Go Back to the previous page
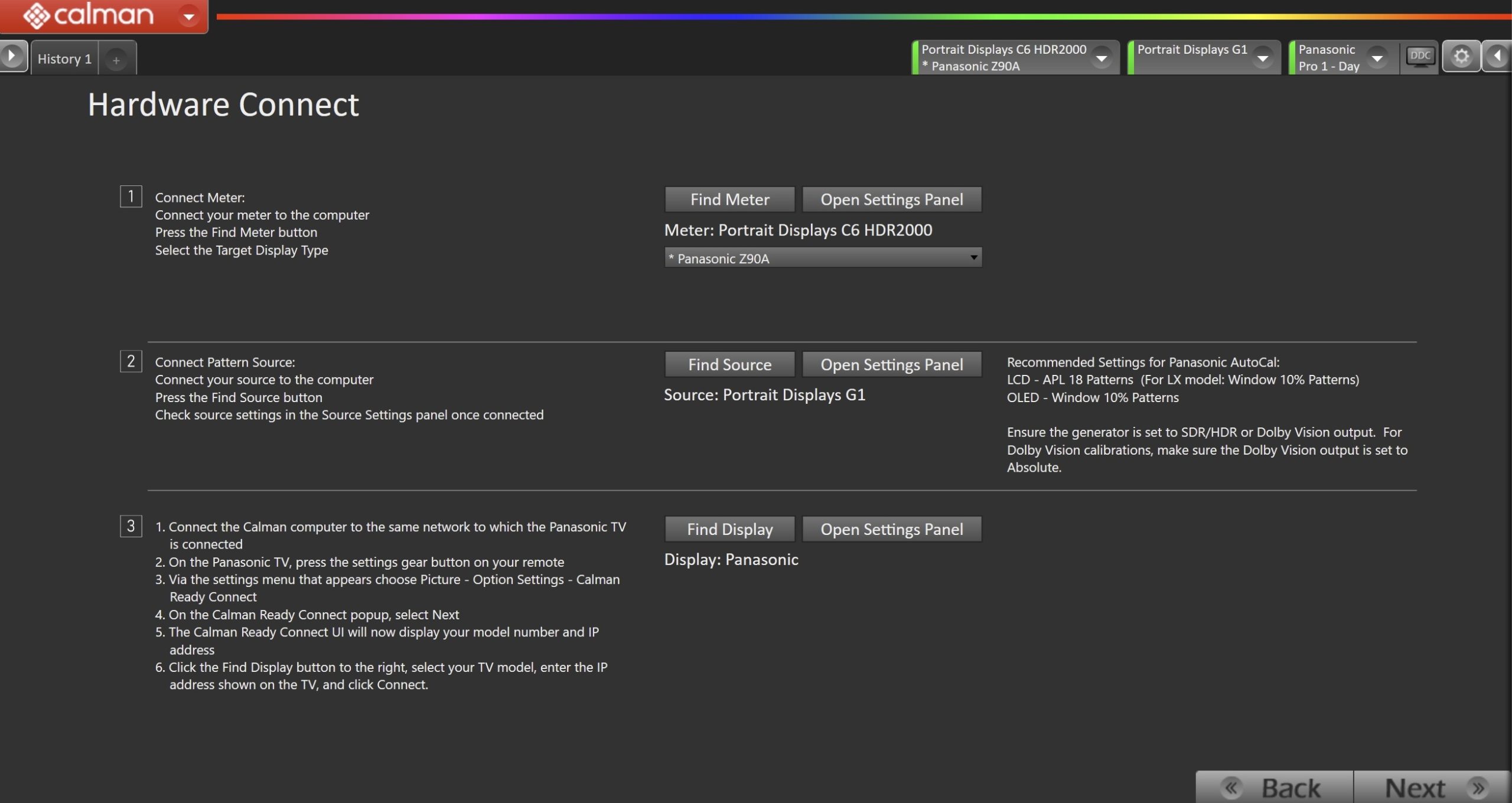 click(x=1274, y=787)
